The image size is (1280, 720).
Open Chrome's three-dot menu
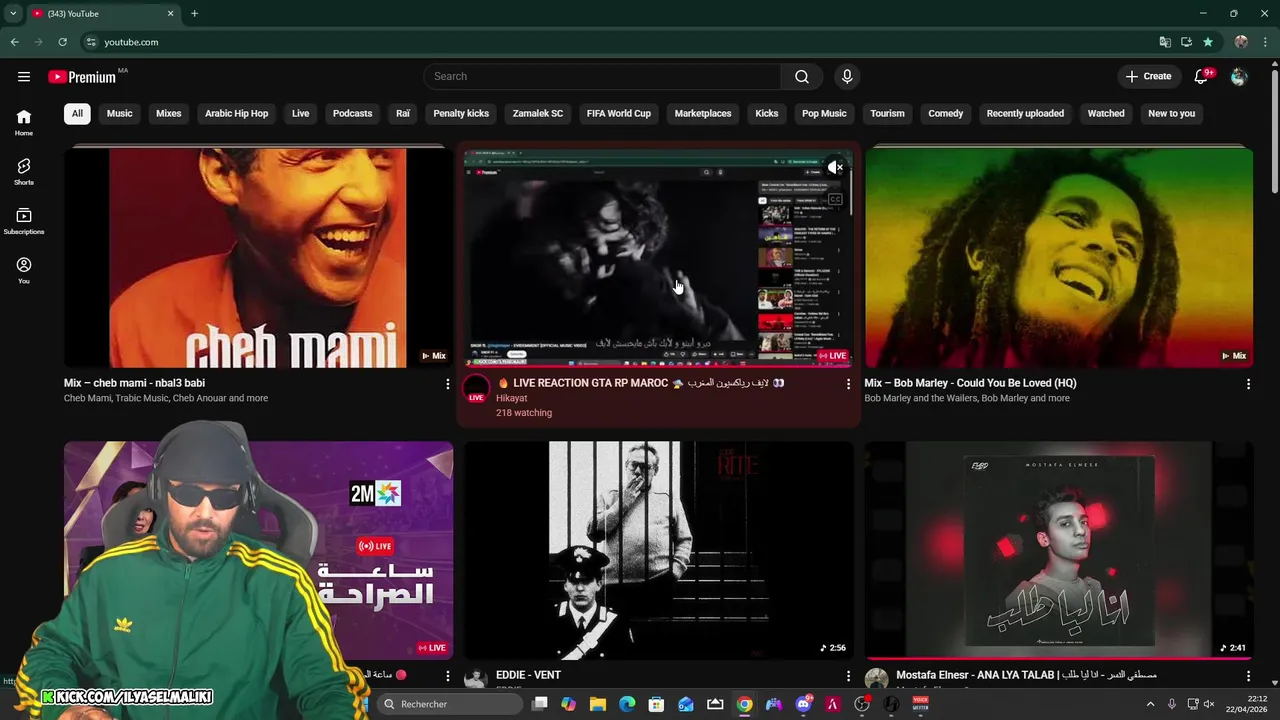click(x=1264, y=42)
